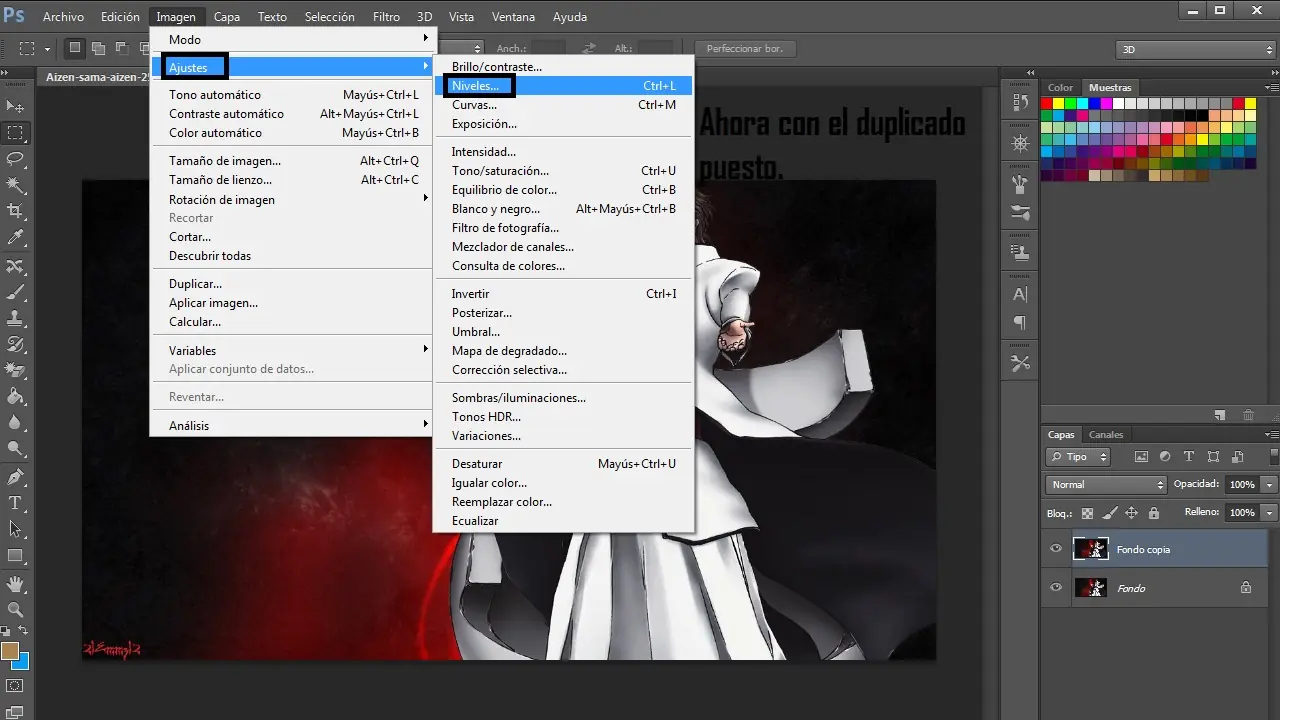Open the Paragraph panel icon

[x=1020, y=323]
